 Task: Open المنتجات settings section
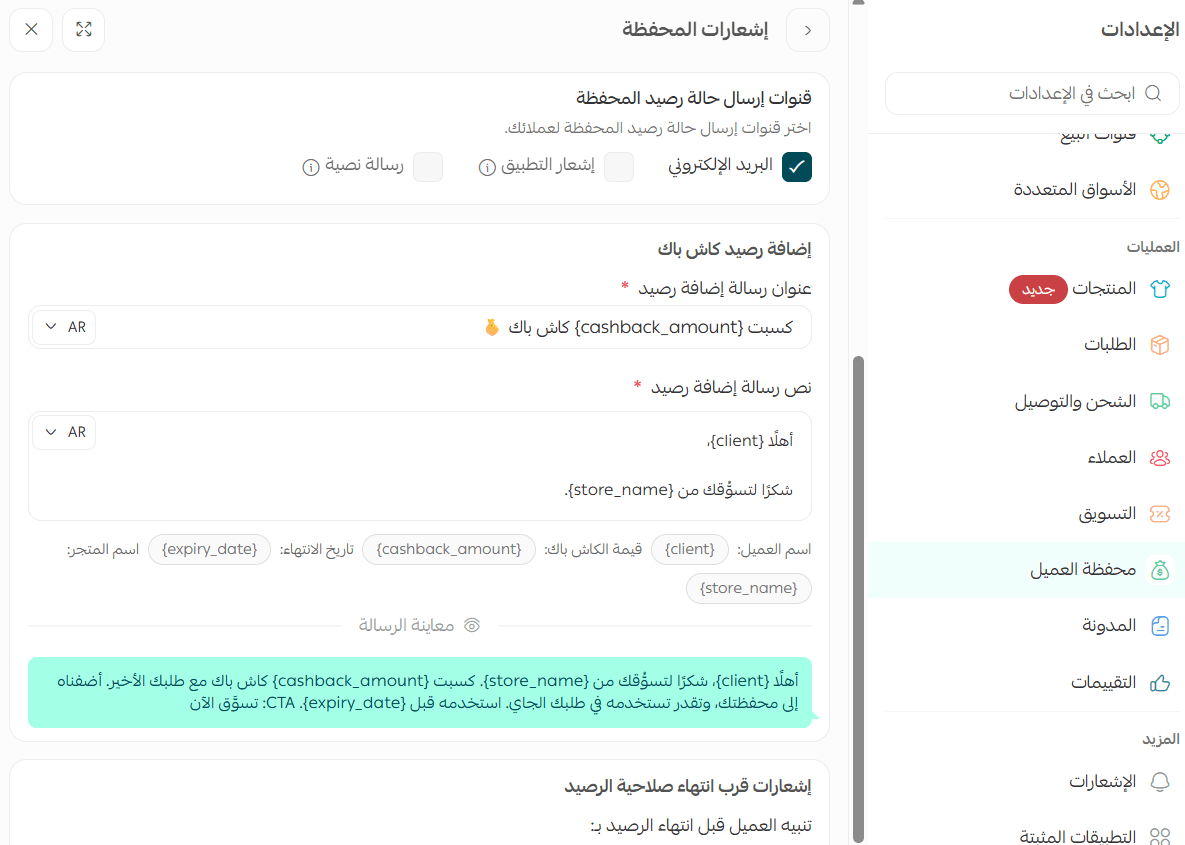coord(1026,289)
